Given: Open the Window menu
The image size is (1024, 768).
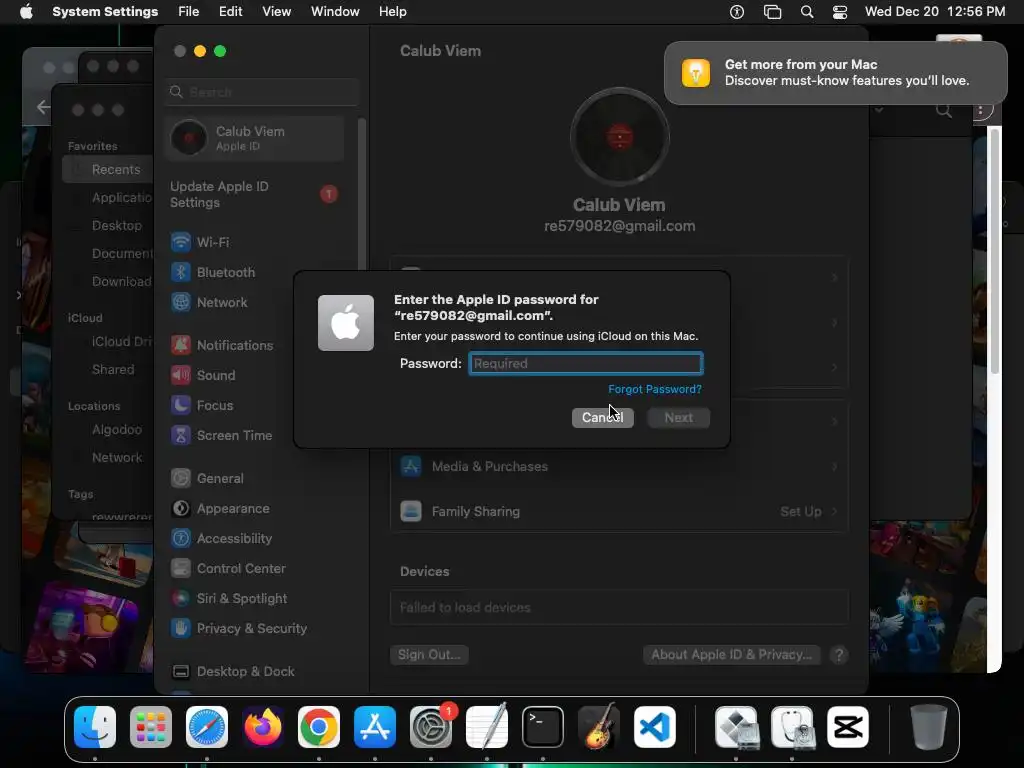Looking at the screenshot, I should (x=335, y=12).
